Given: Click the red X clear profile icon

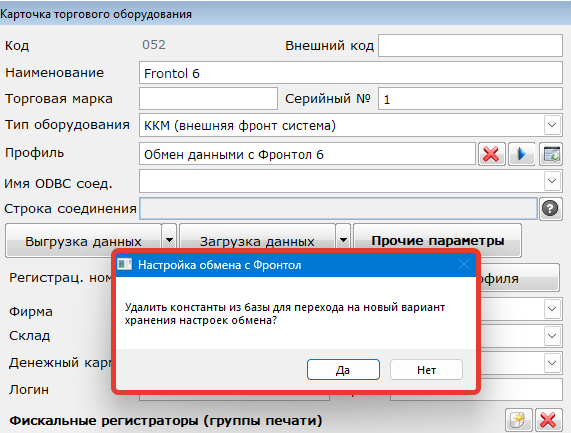Looking at the screenshot, I should [491, 154].
